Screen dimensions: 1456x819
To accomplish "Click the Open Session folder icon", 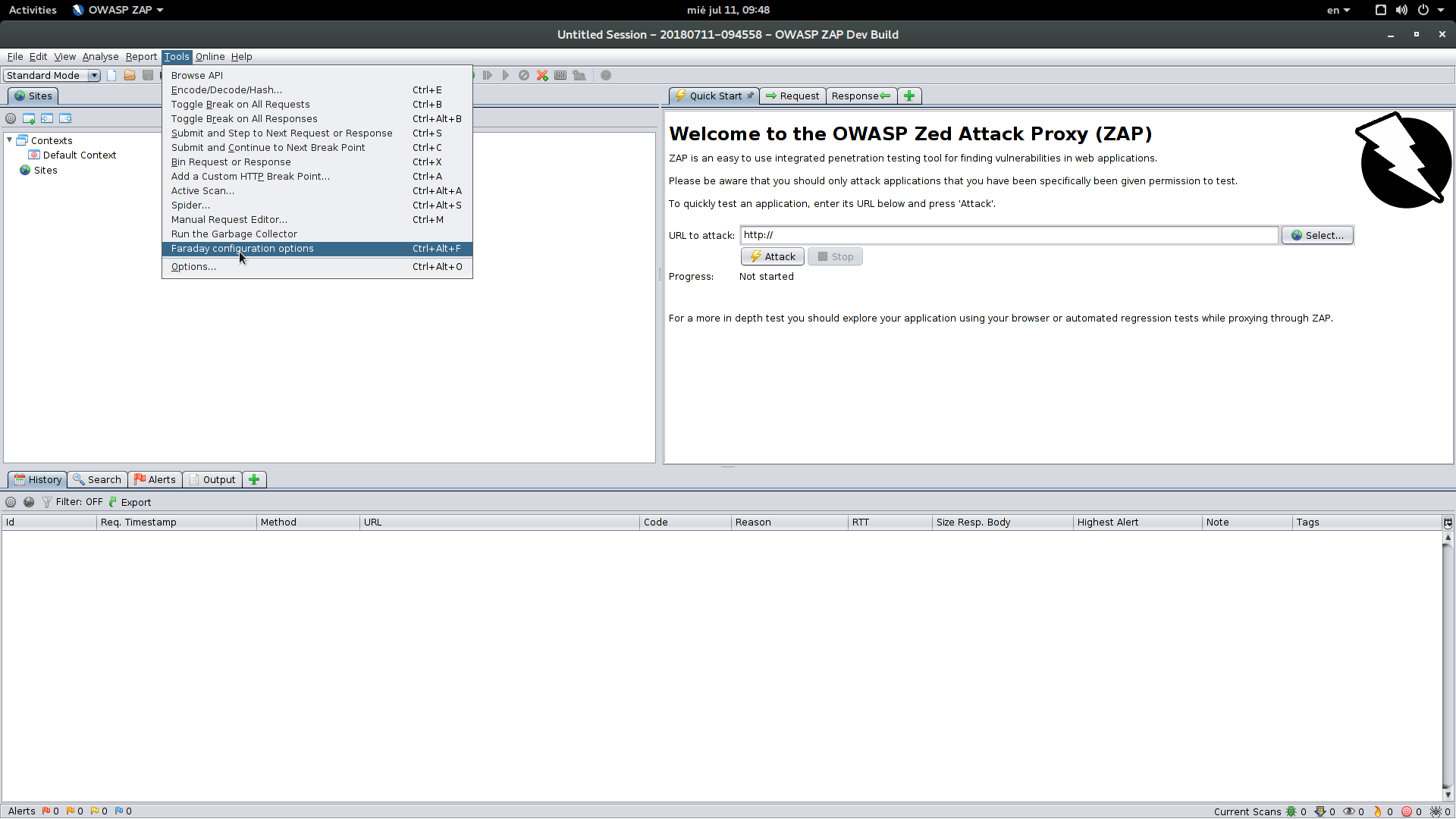I will click(x=130, y=75).
